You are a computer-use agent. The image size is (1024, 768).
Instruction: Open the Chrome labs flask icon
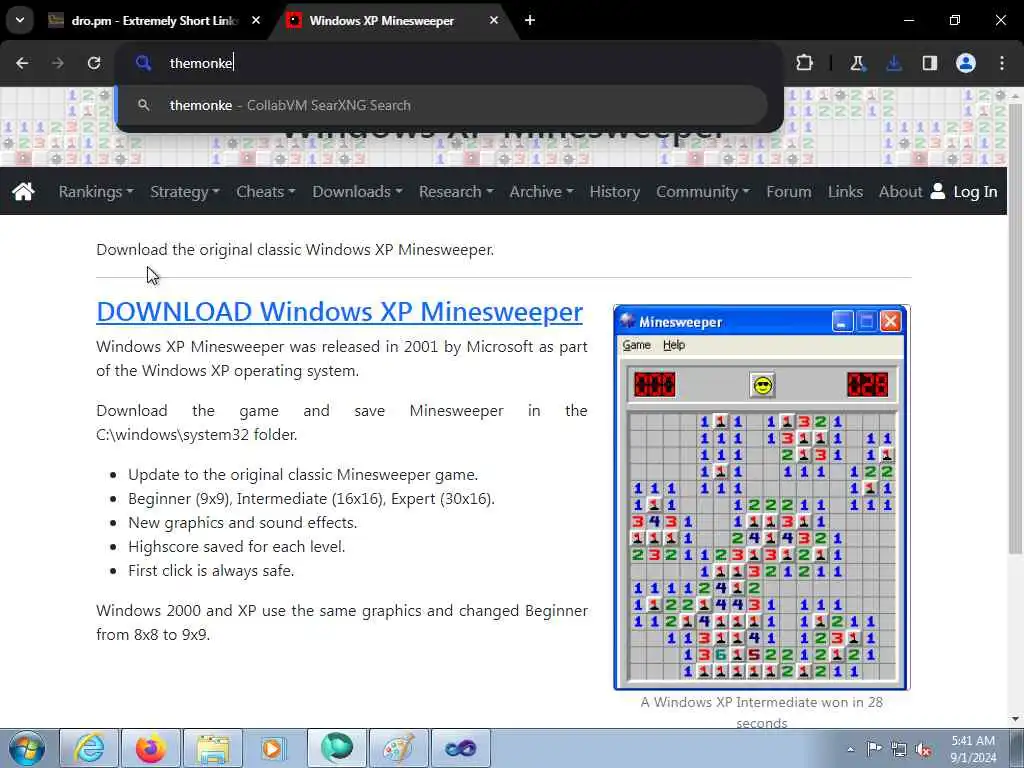(857, 63)
